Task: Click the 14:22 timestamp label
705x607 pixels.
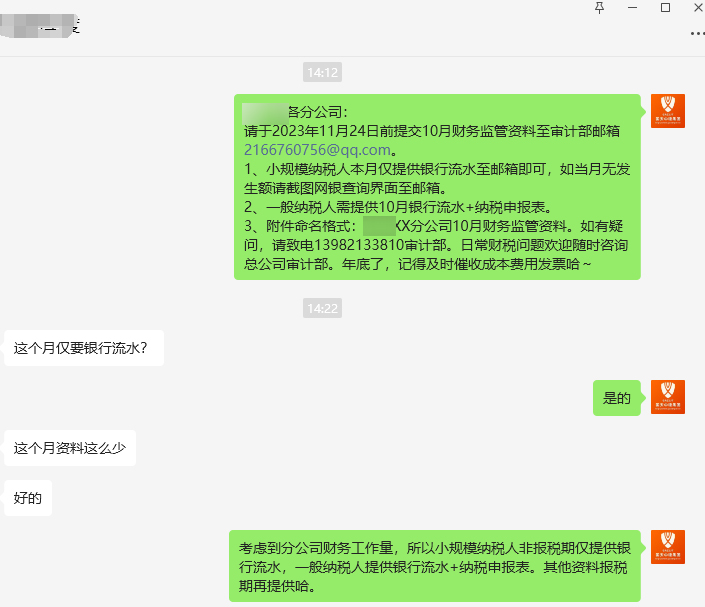Action: (x=322, y=308)
